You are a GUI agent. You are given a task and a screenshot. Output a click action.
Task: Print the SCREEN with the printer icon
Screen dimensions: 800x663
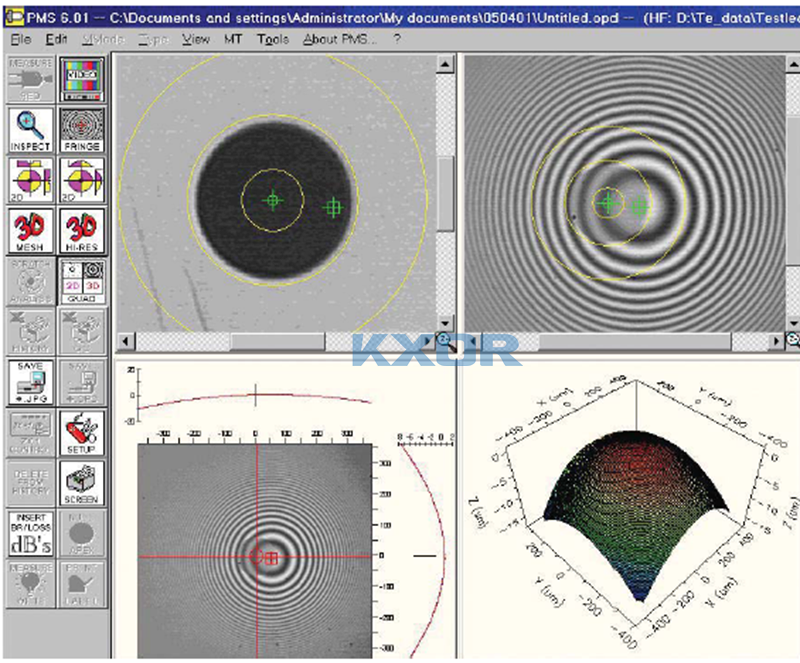pos(82,483)
